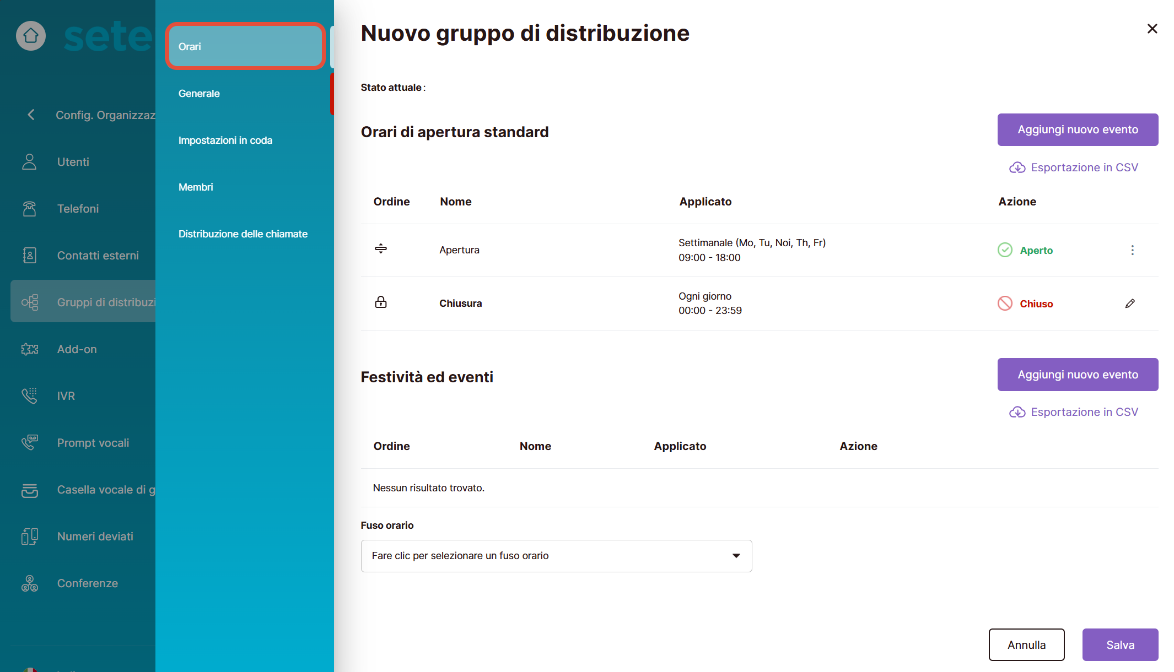
Task: Switch to the Generale tab
Action: 199,94
